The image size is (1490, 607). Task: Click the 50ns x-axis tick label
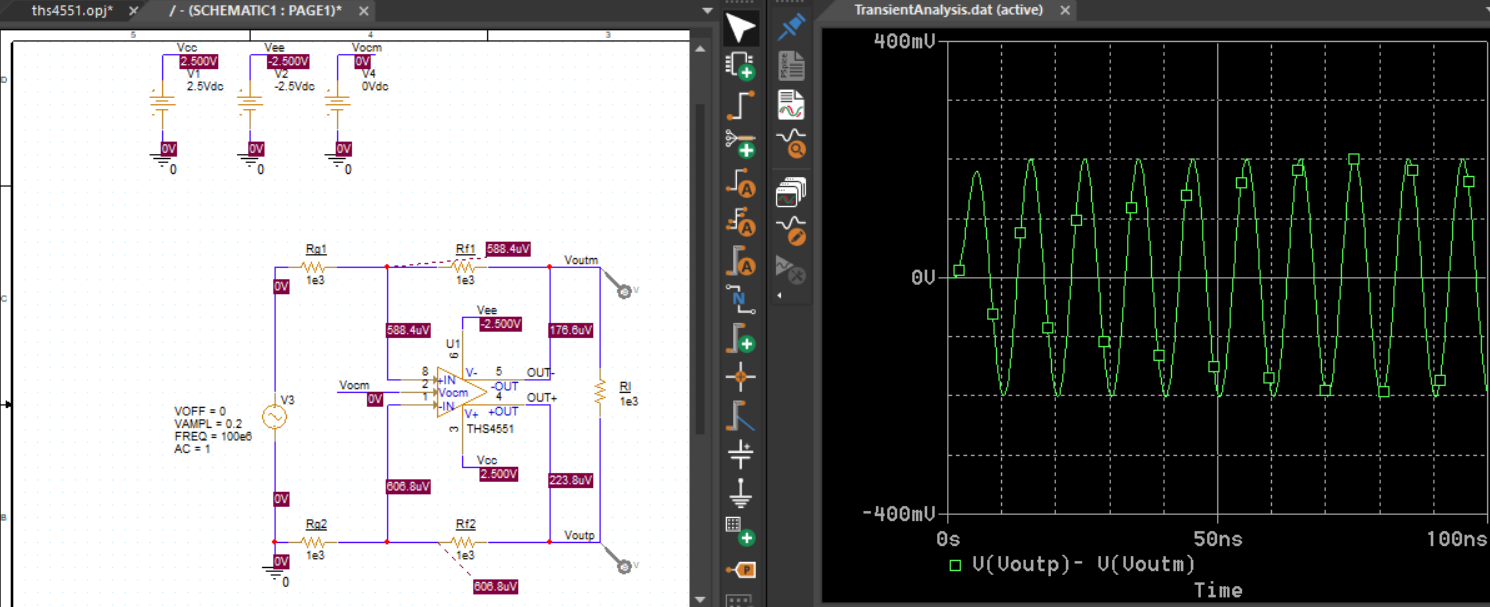pyautogui.click(x=1218, y=539)
